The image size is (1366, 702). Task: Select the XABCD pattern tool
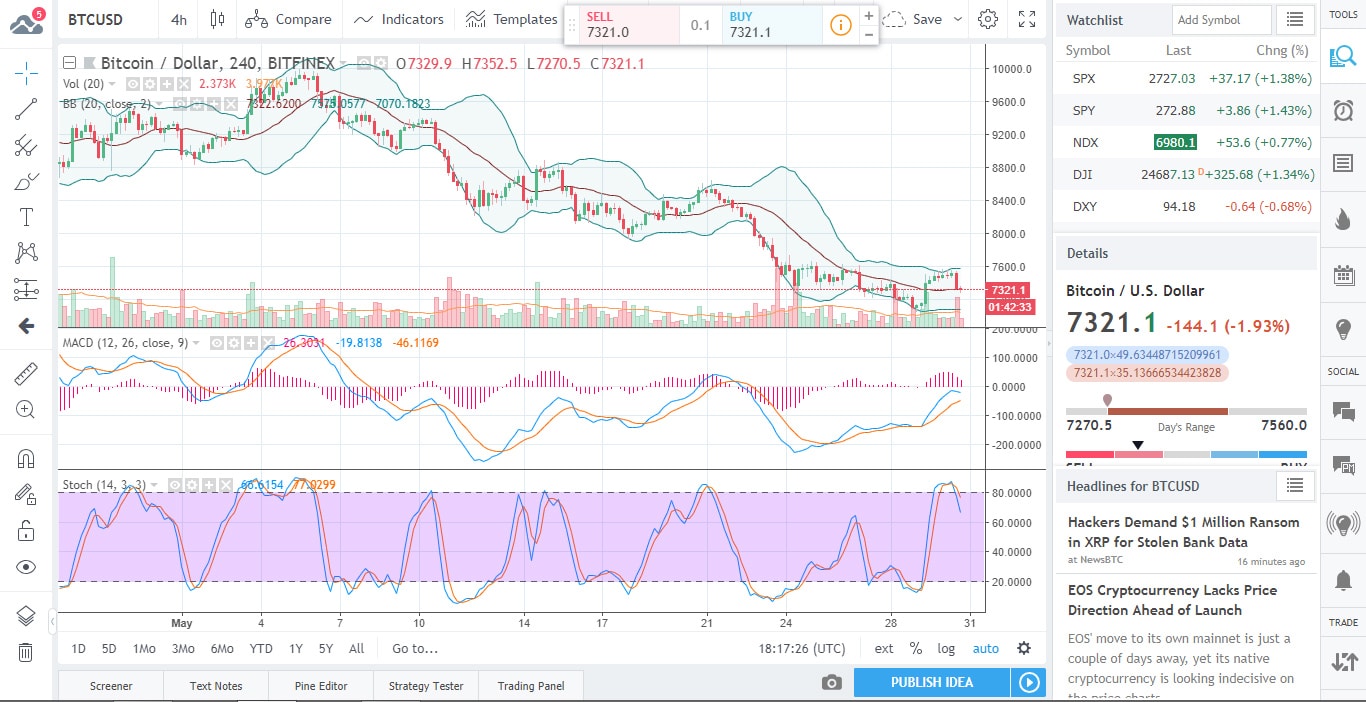(x=26, y=253)
